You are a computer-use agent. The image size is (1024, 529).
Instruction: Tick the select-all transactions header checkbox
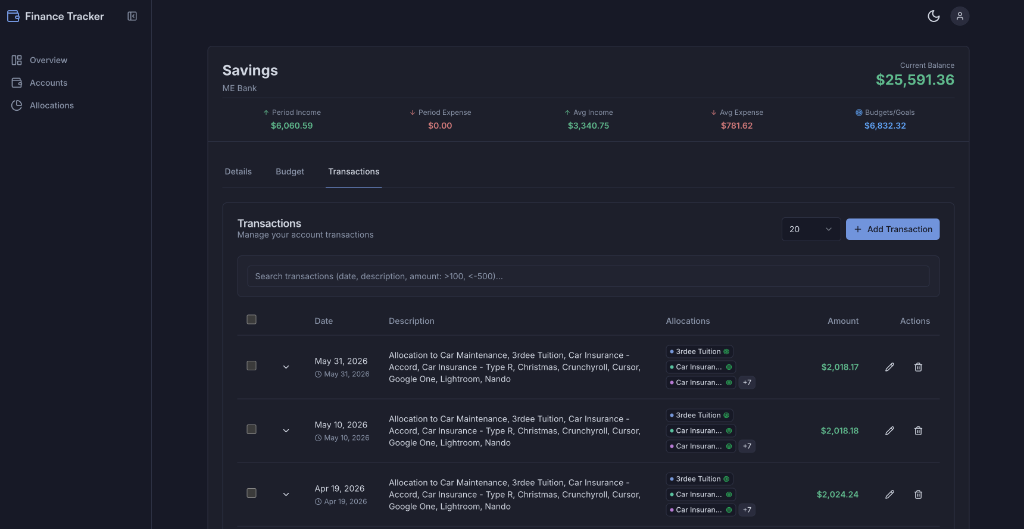click(x=251, y=319)
